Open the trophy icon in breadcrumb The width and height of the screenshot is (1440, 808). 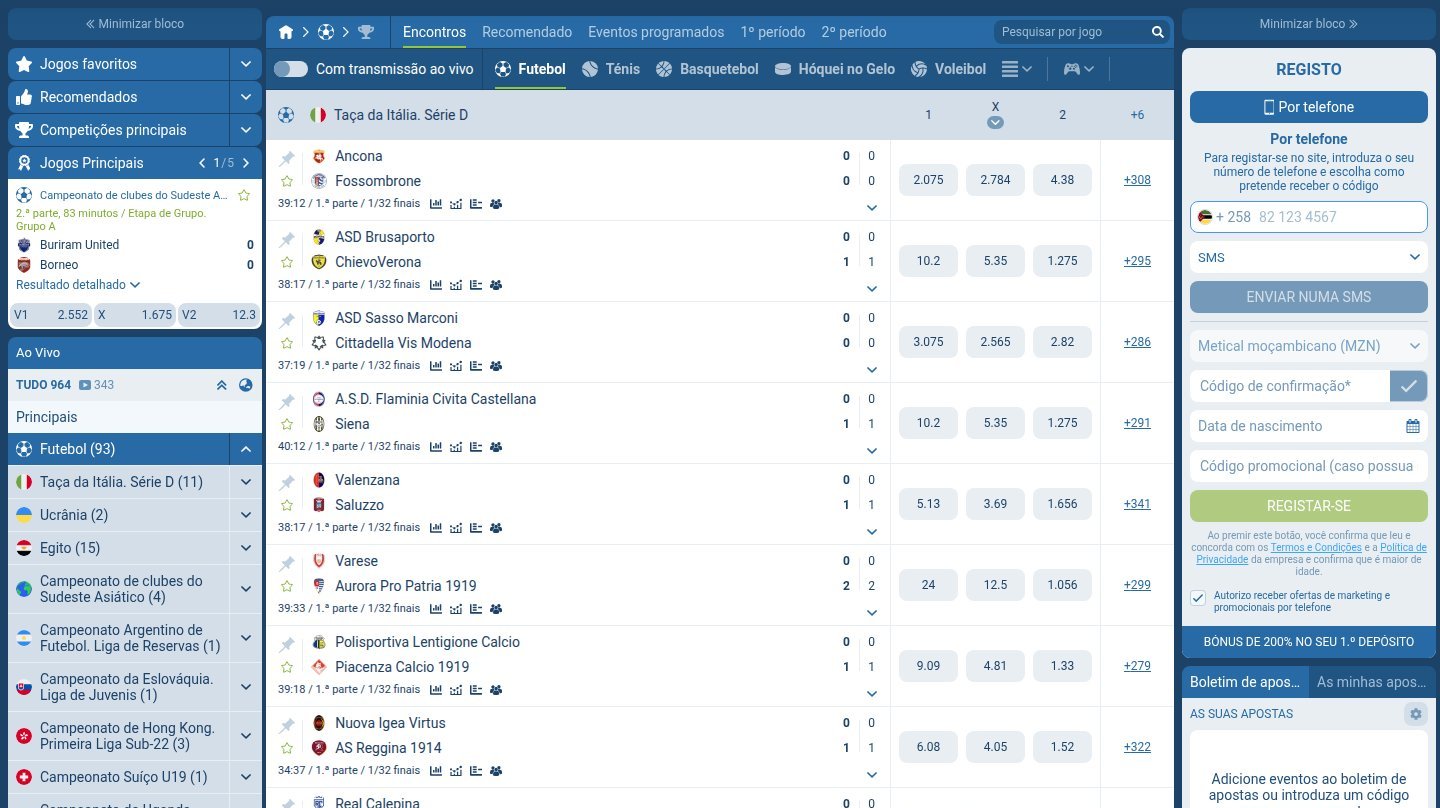pyautogui.click(x=366, y=32)
